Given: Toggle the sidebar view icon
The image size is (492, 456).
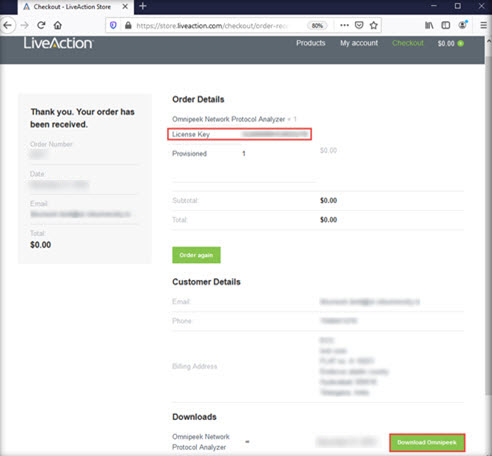Looking at the screenshot, I should pos(446,25).
